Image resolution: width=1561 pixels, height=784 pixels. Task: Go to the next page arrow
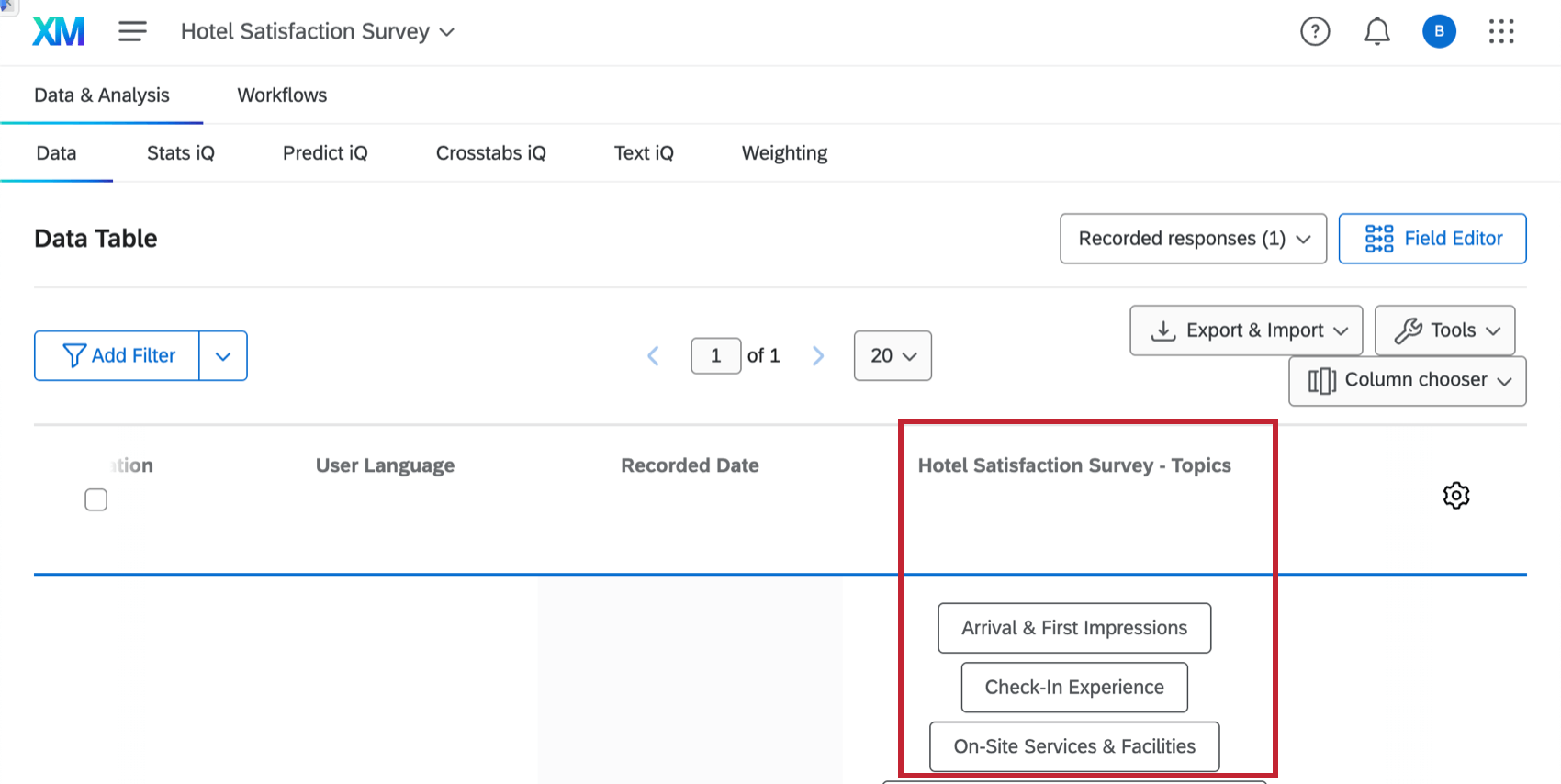[818, 356]
